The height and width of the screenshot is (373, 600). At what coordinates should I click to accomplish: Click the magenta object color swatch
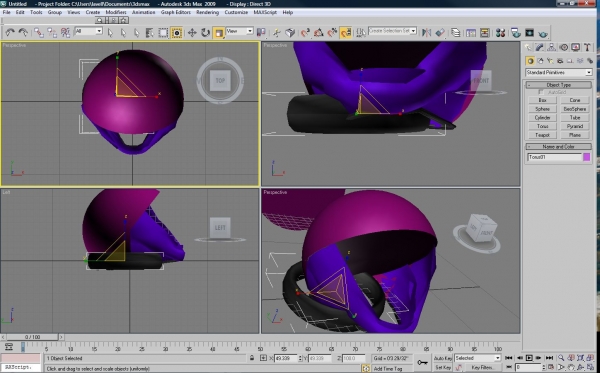[x=586, y=157]
